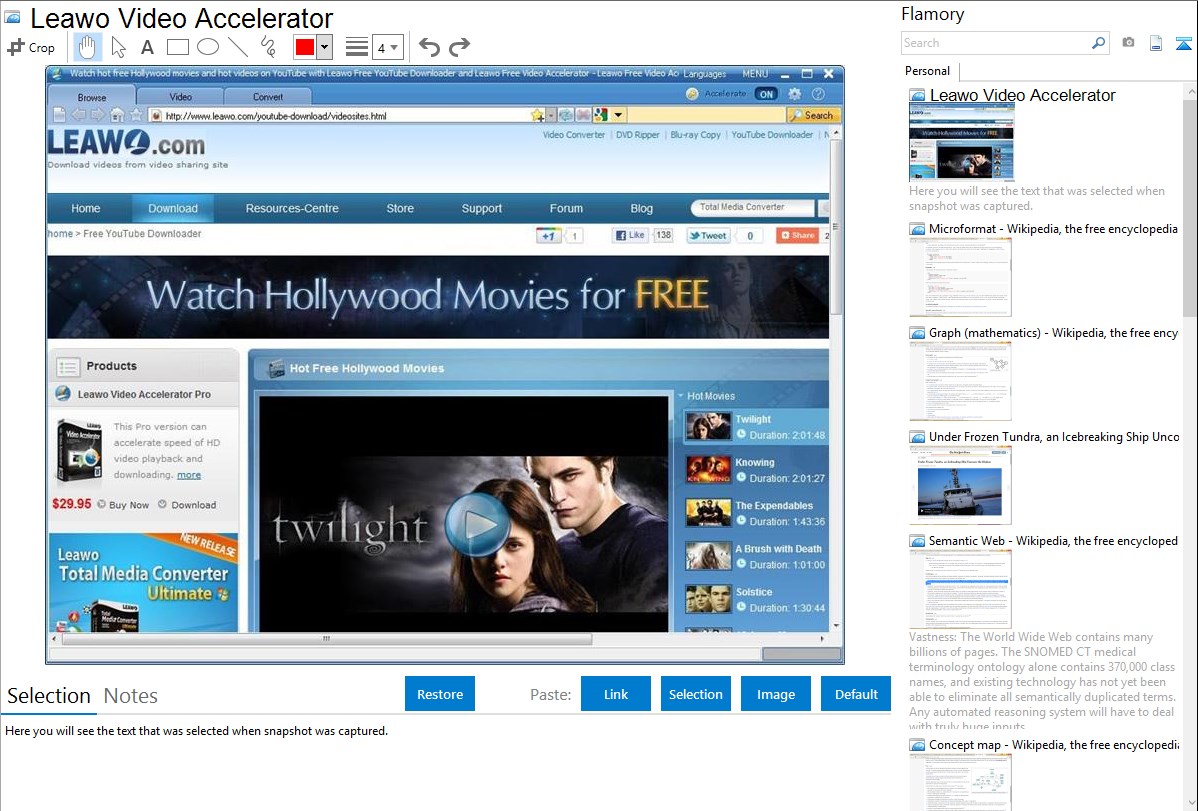
Task: Open the search engine dropdown arrow
Action: tap(618, 115)
